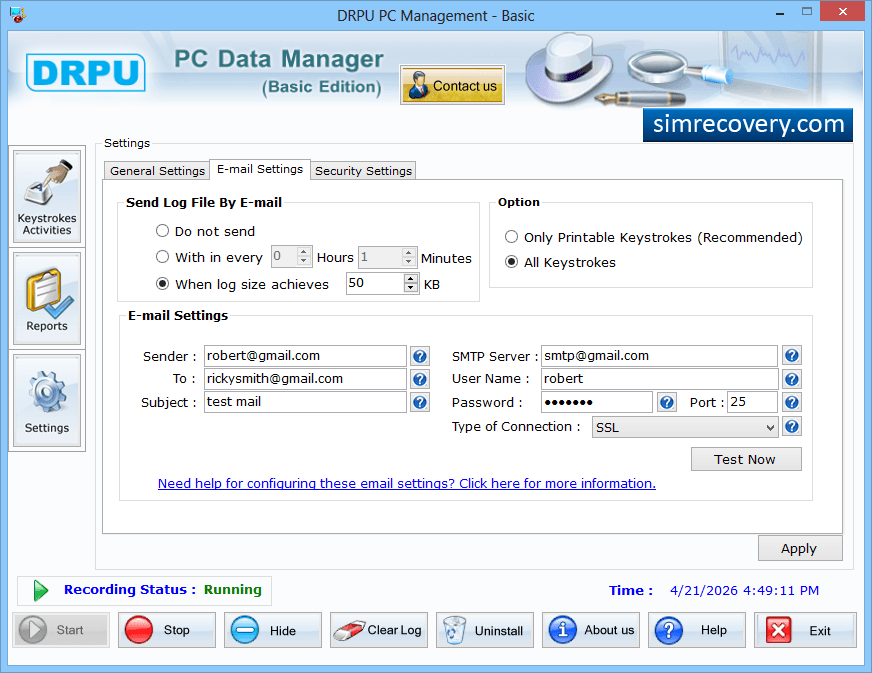Click the green recording status play icon
The image size is (872, 673).
click(x=41, y=590)
